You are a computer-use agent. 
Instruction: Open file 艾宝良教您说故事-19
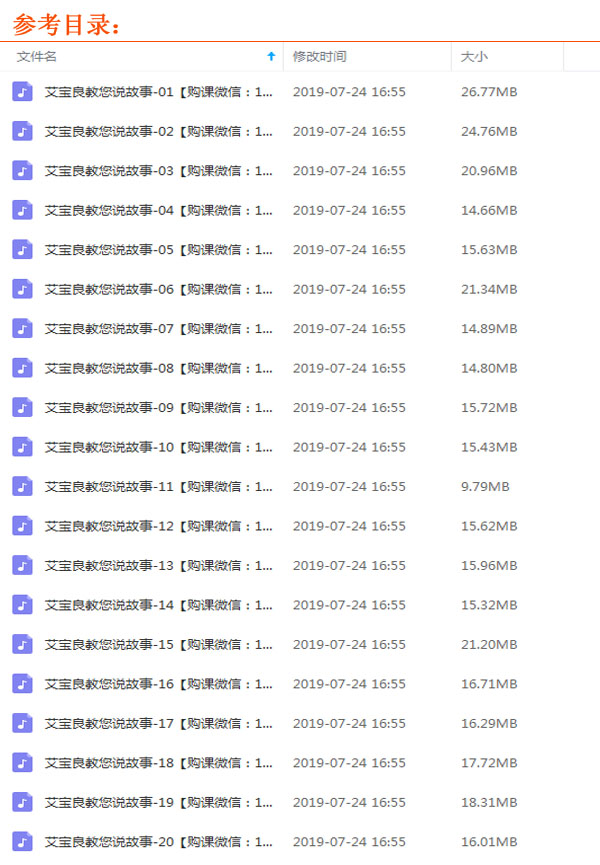(x=158, y=803)
